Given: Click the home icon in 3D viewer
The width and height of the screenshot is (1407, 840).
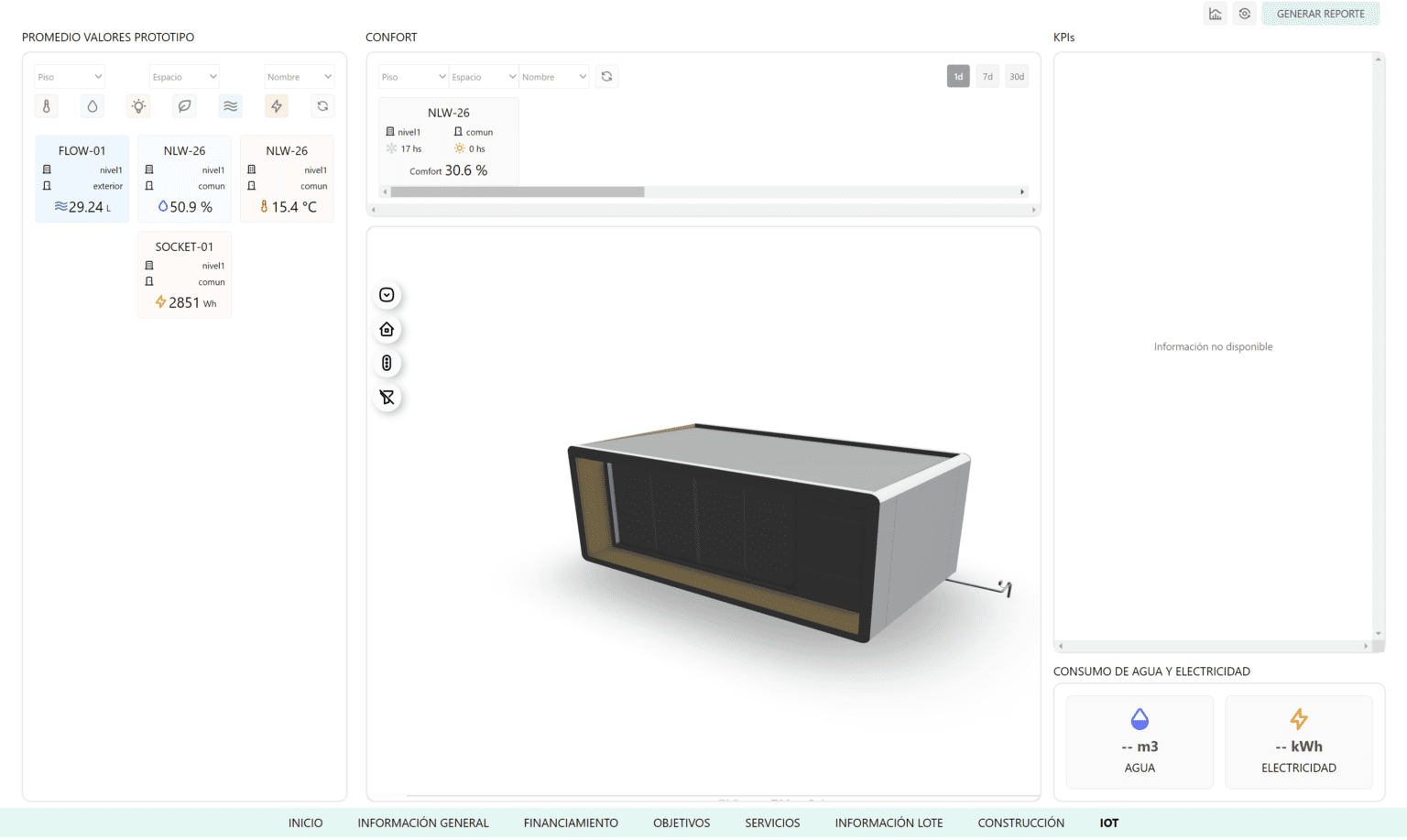Looking at the screenshot, I should click(387, 330).
